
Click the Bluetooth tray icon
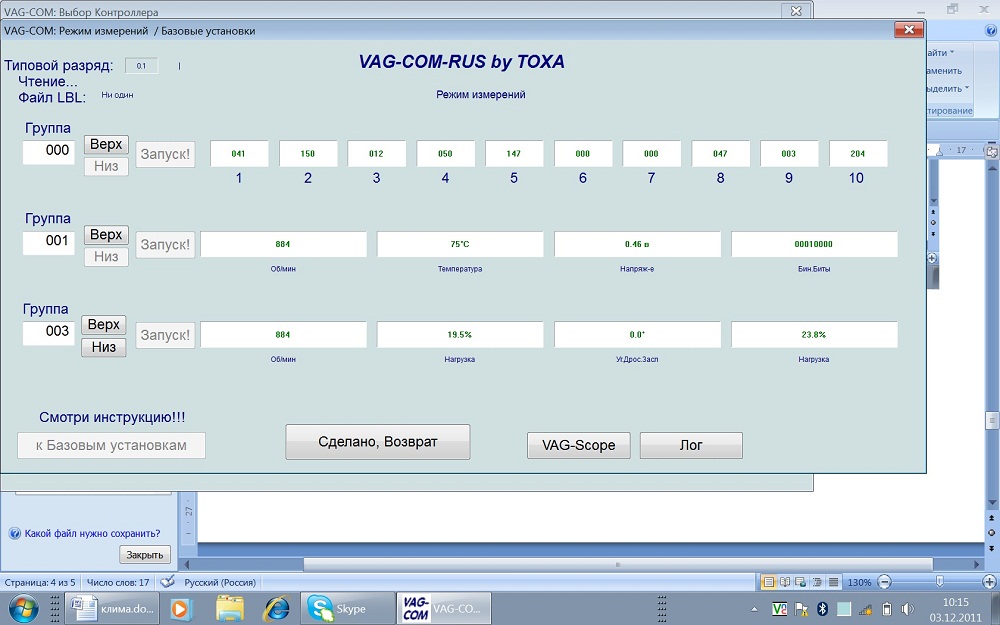click(822, 609)
